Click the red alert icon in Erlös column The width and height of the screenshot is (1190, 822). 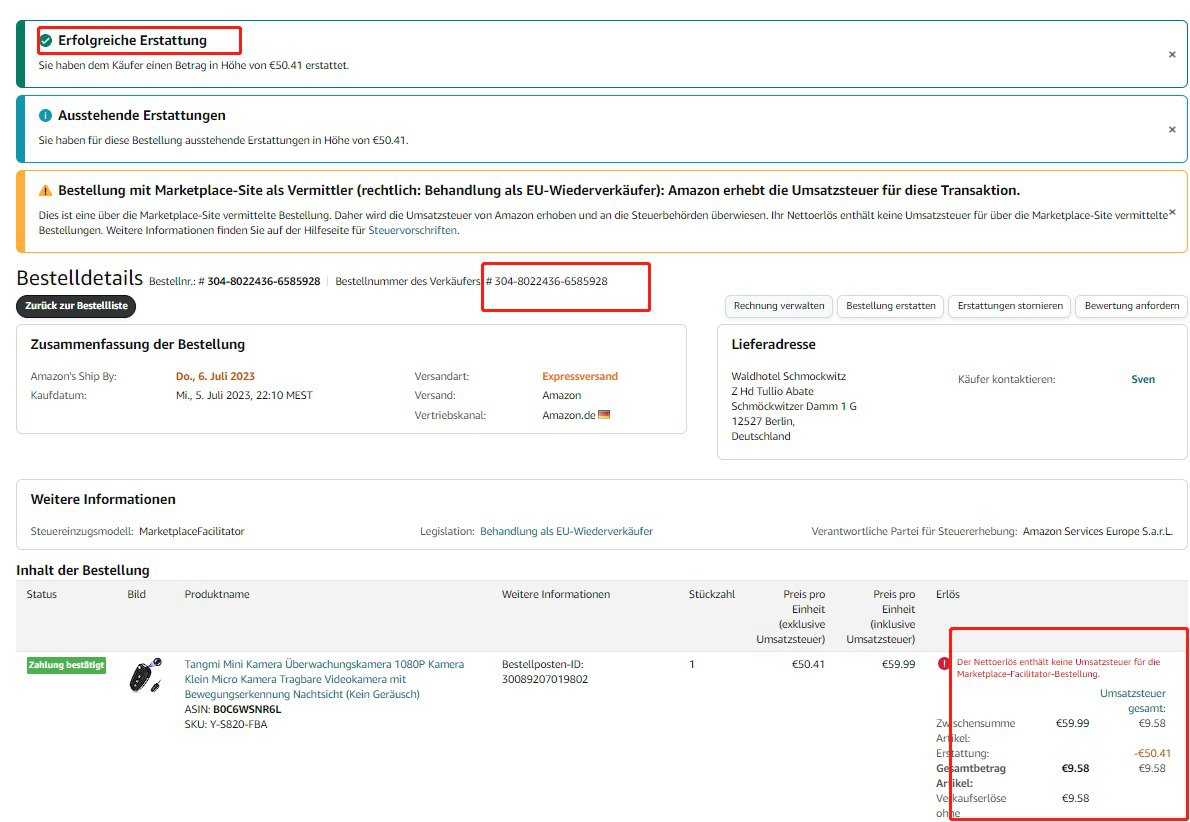pyautogui.click(x=944, y=663)
